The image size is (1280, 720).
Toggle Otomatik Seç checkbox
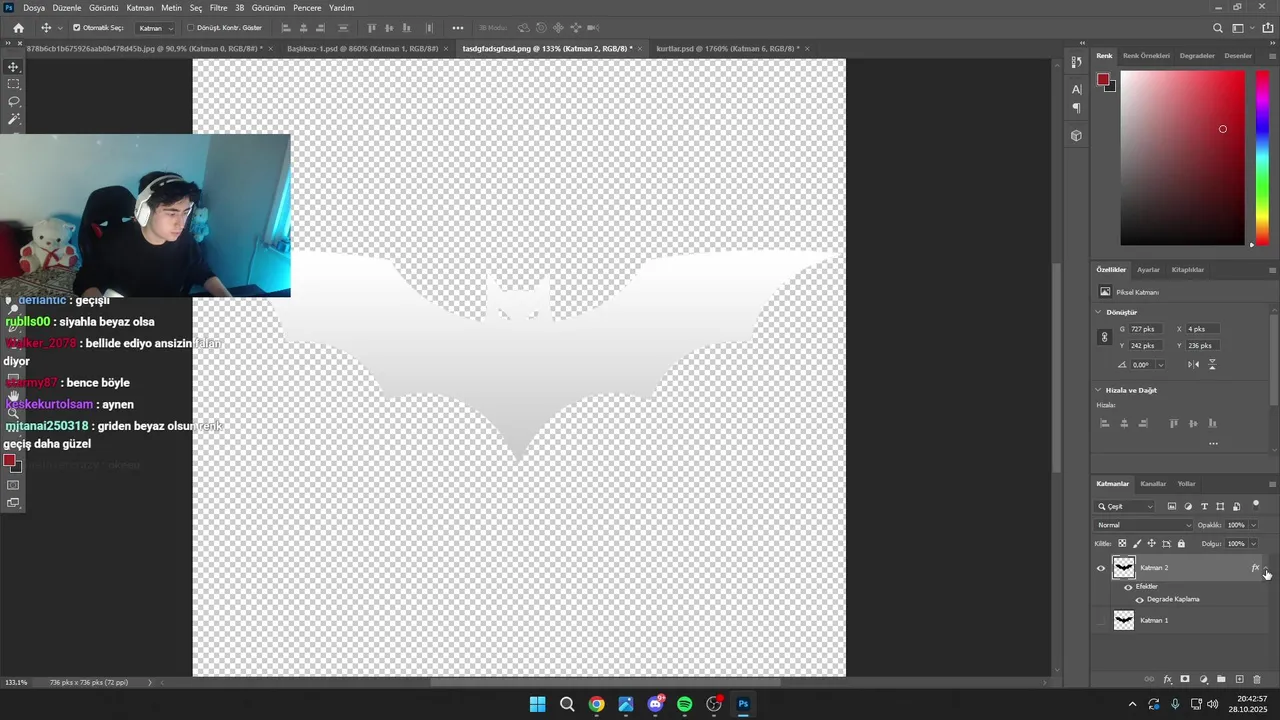point(77,28)
